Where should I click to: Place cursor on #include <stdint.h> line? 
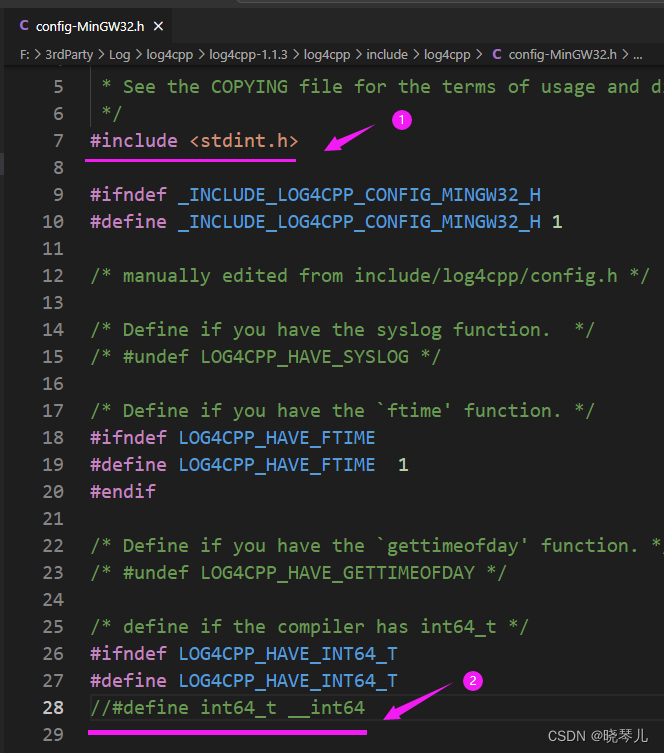[194, 141]
